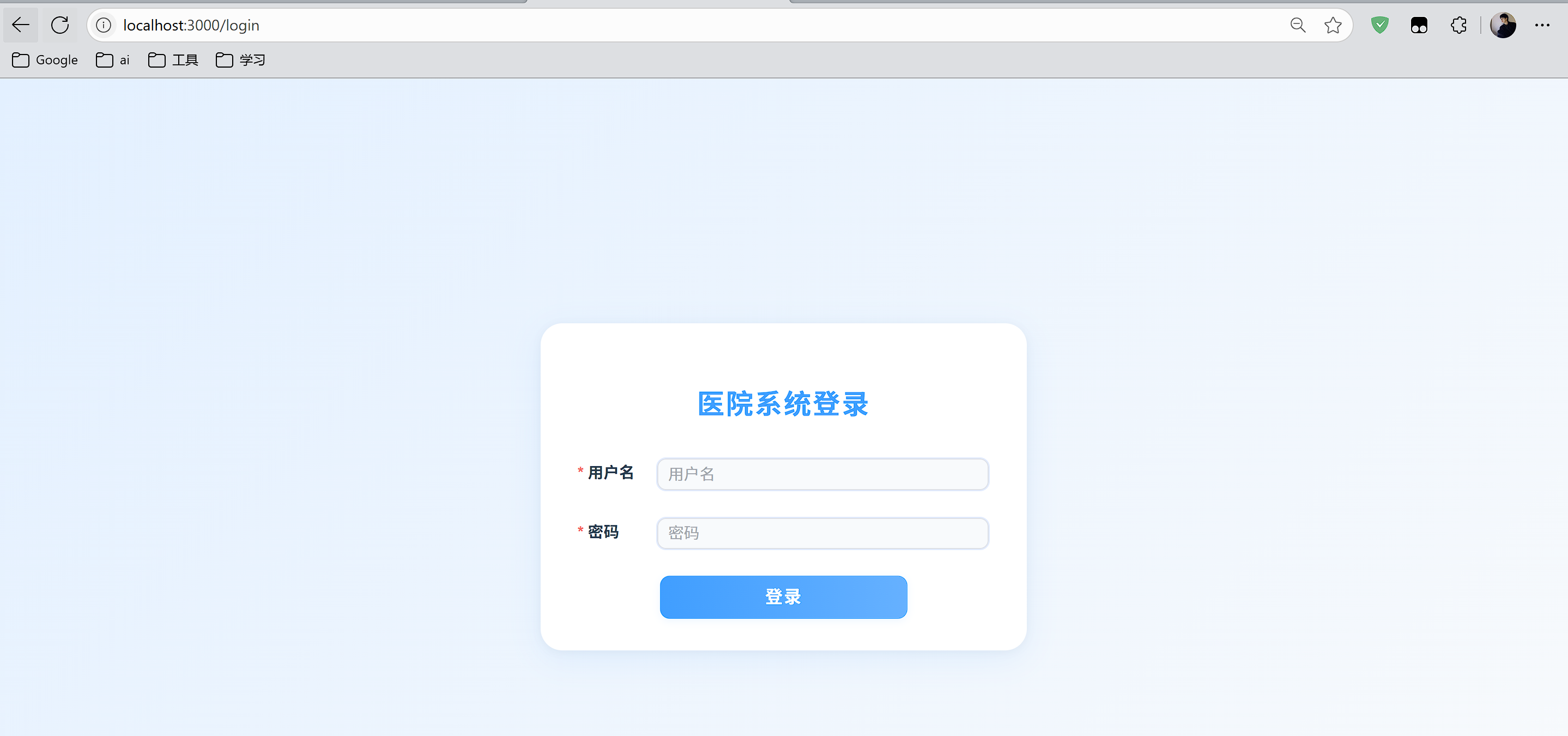Screen dimensions: 1568x736
Task: Open the Google bookmarks folder
Action: coord(45,59)
